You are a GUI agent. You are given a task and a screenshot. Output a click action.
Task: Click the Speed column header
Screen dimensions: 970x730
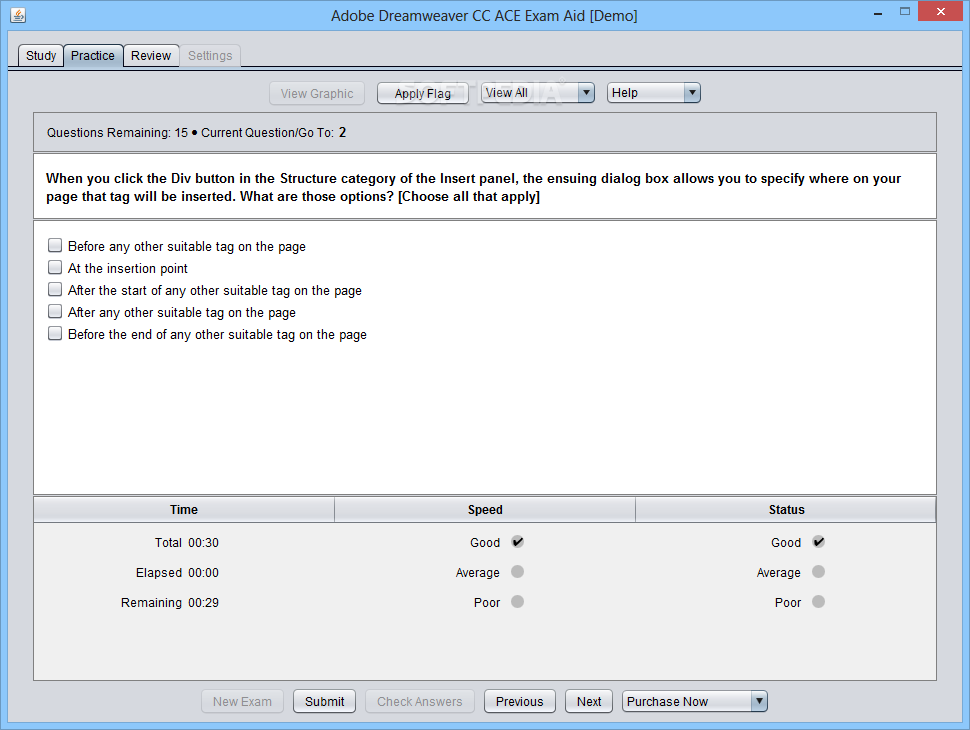point(485,510)
